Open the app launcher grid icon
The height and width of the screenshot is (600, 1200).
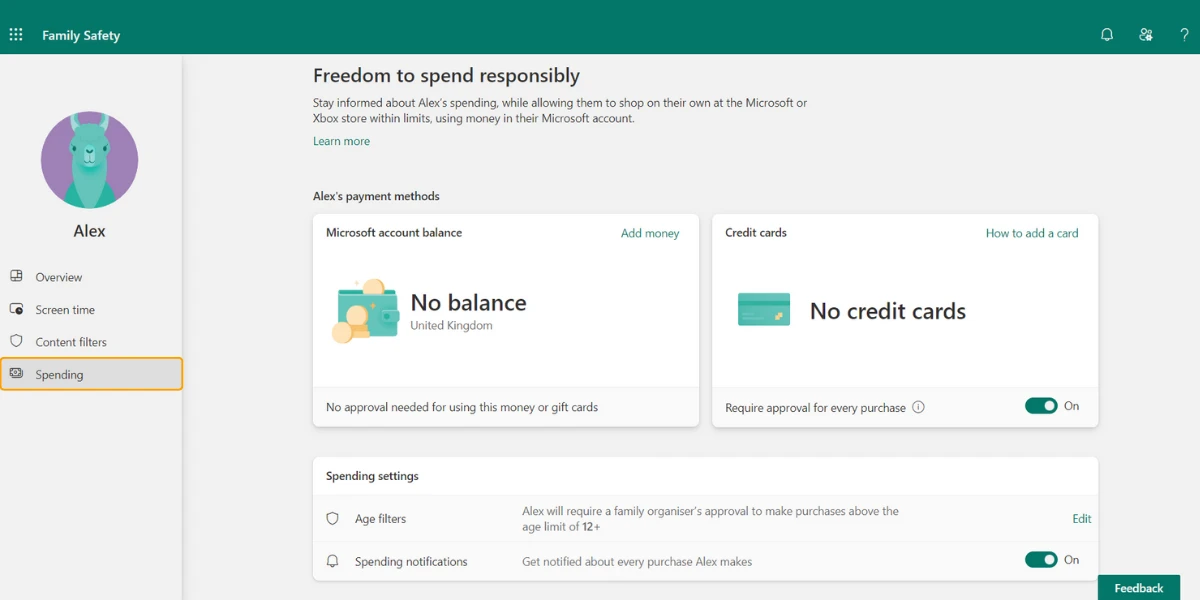[16, 35]
